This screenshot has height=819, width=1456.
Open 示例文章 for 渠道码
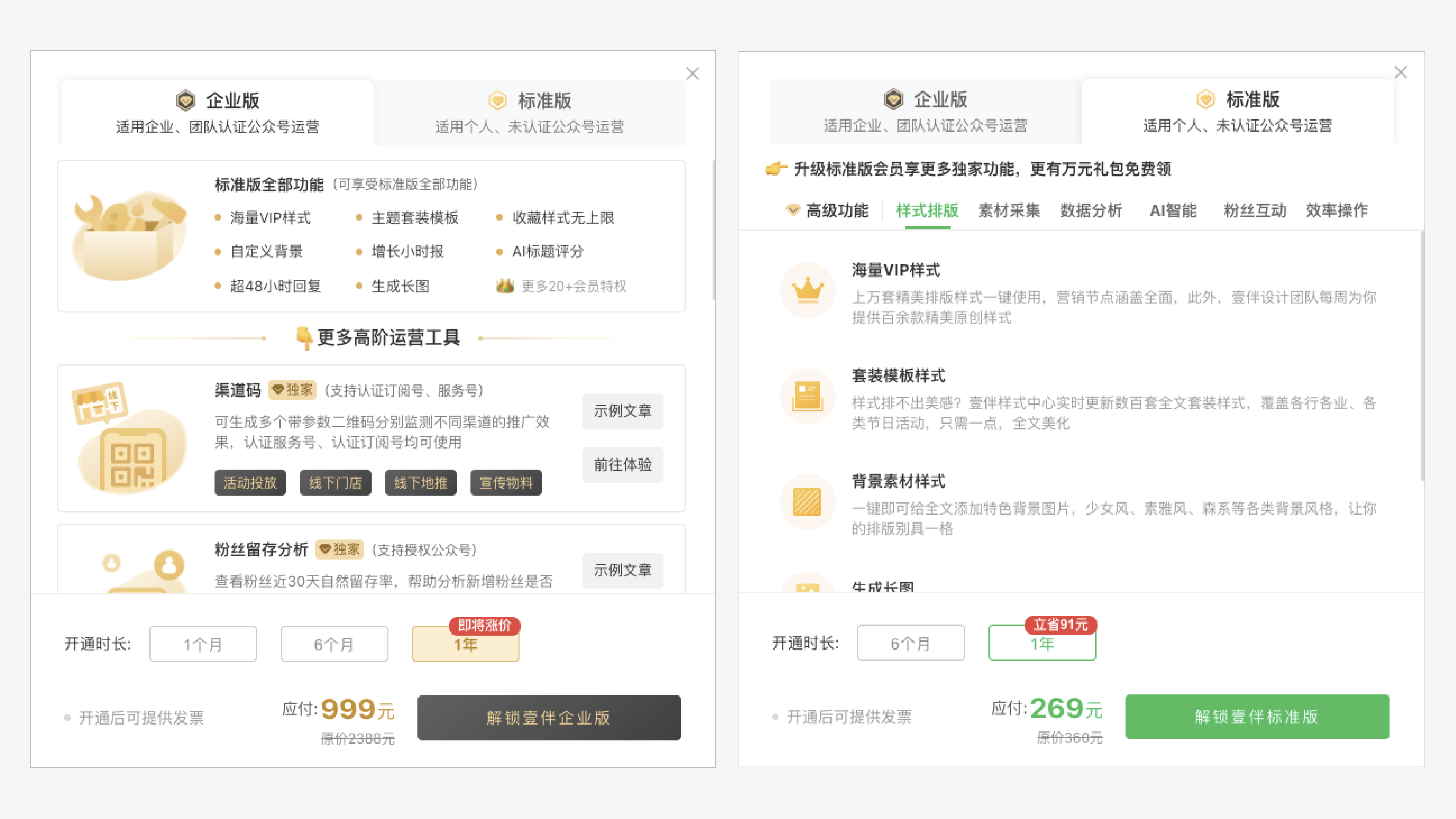coord(623,411)
